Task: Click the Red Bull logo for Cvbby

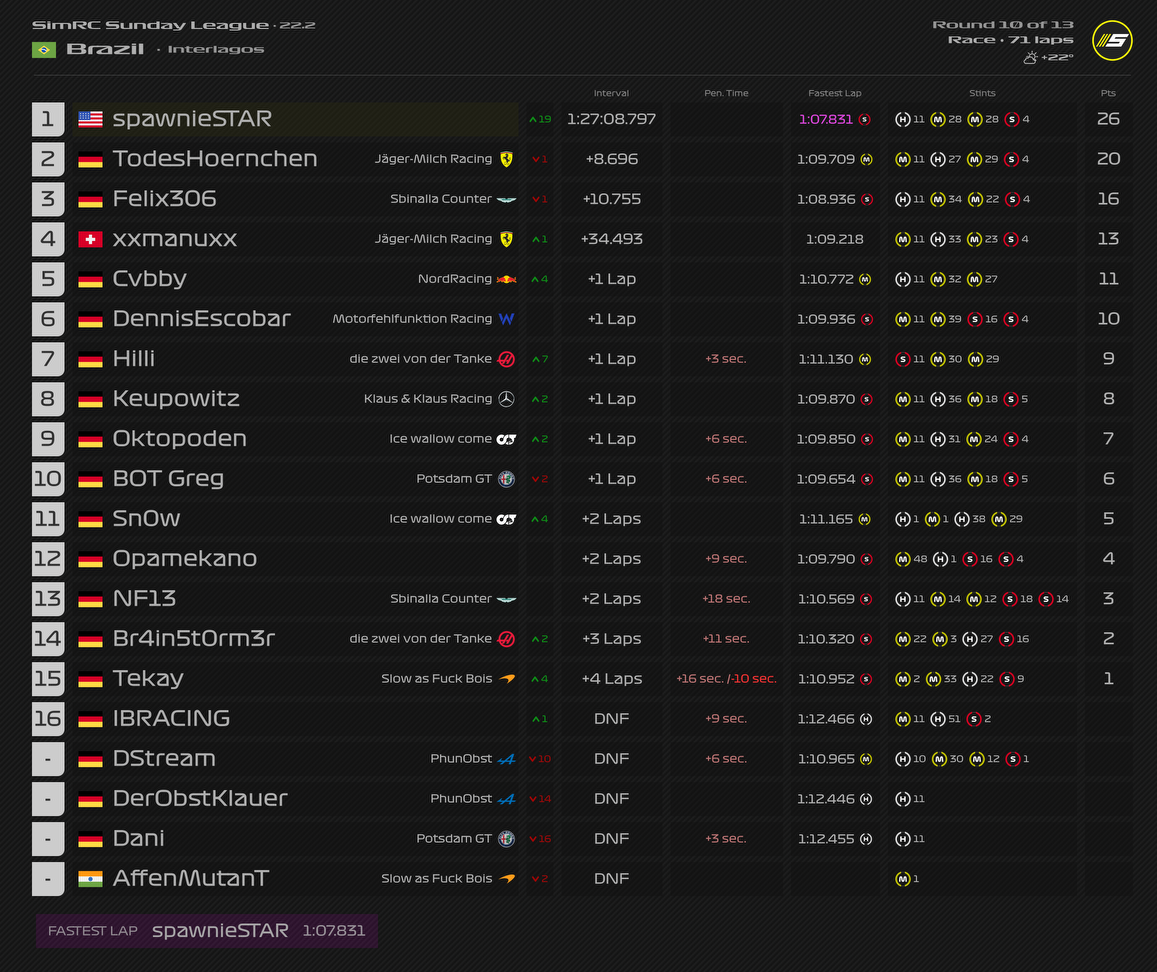Action: pyautogui.click(x=506, y=279)
